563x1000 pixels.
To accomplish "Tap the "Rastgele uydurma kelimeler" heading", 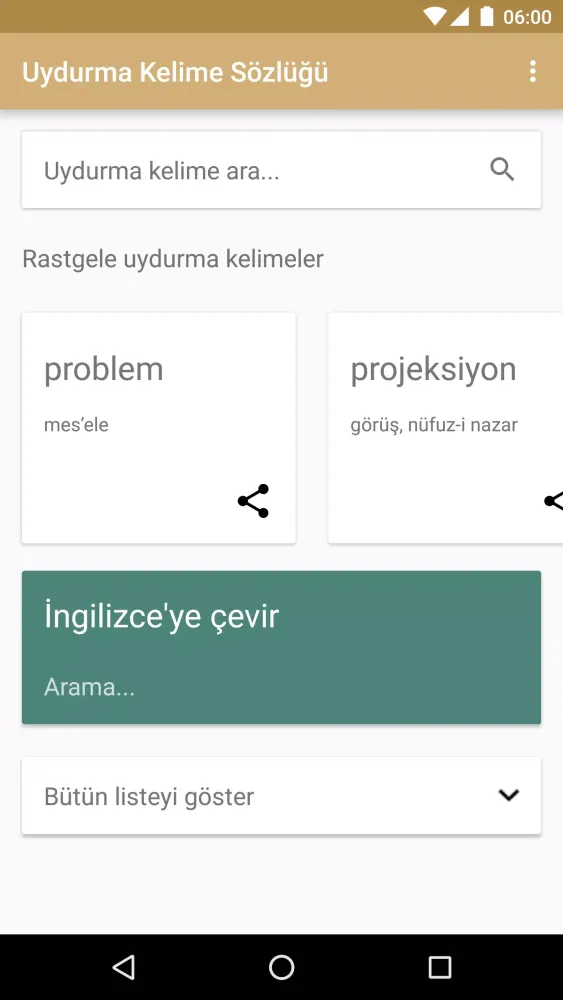I will click(173, 259).
